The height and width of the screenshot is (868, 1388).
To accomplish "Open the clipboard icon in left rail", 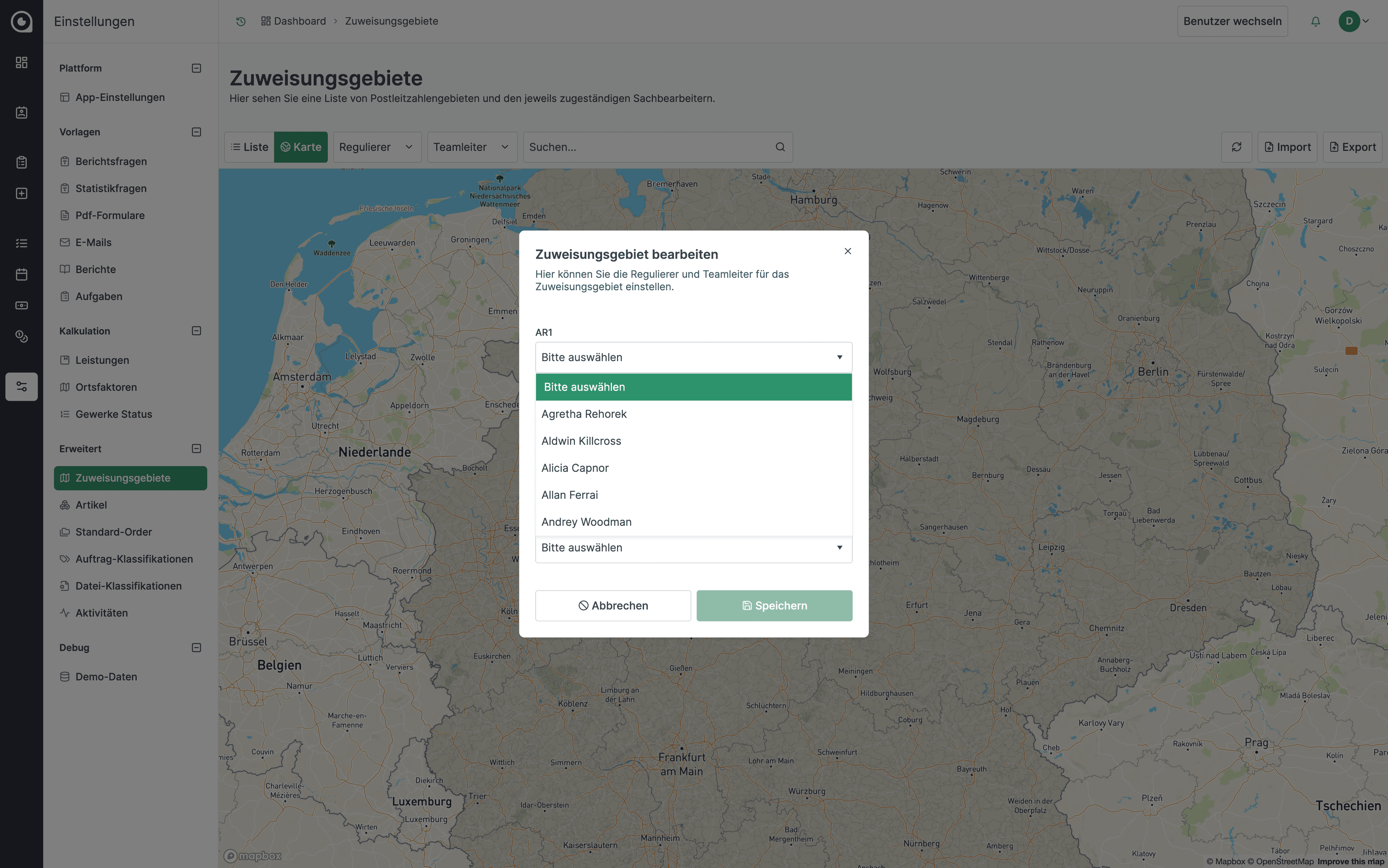I will click(x=21, y=163).
